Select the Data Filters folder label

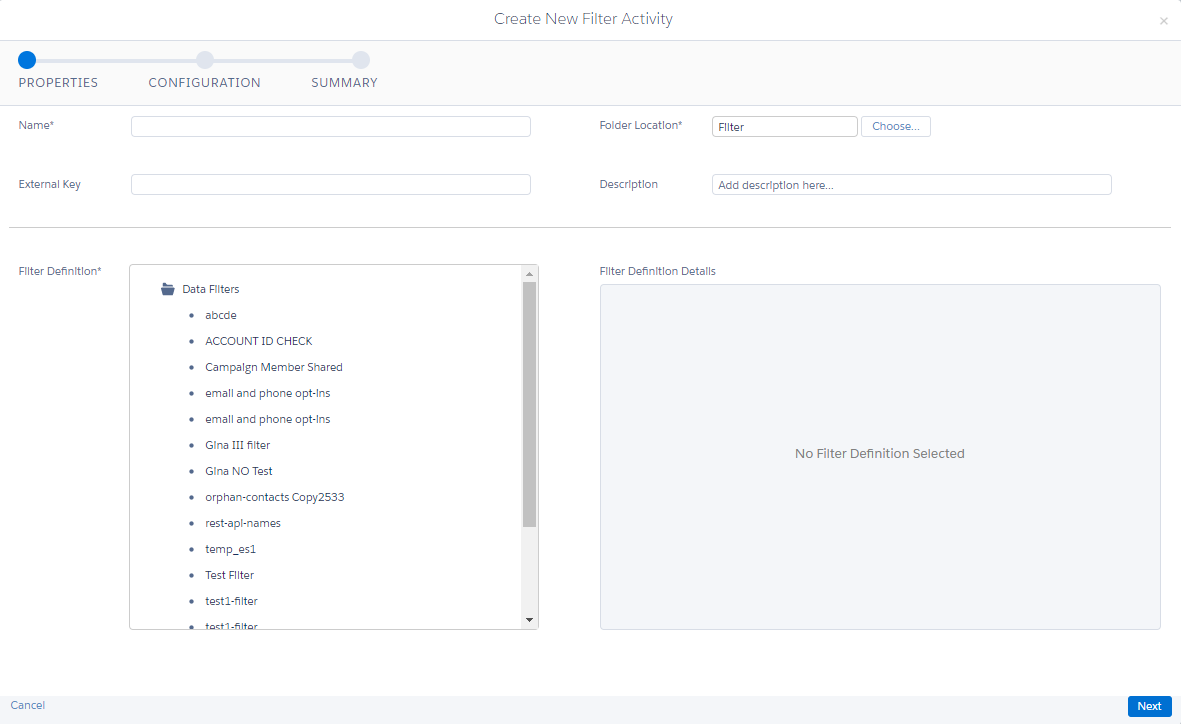point(211,289)
